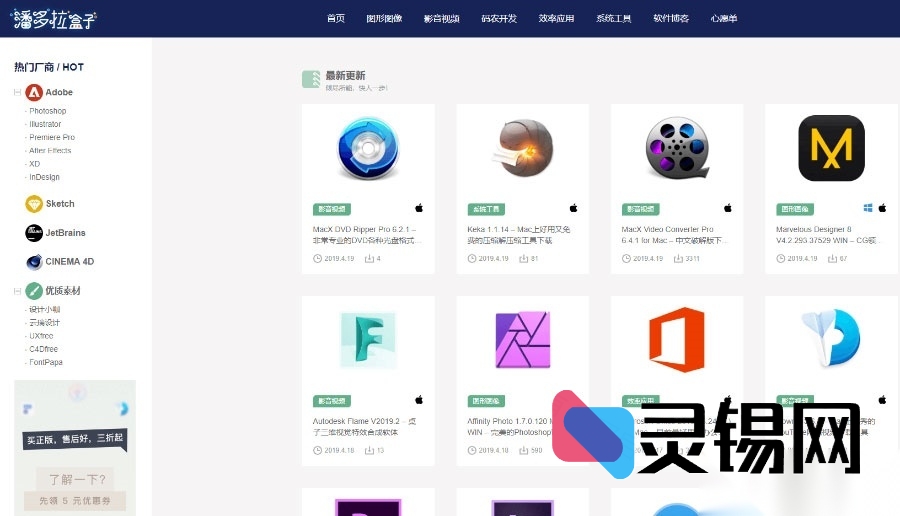Viewport: 900px width, 516px height.
Task: Click the Adobe logo icon in sidebar
Action: (34, 92)
